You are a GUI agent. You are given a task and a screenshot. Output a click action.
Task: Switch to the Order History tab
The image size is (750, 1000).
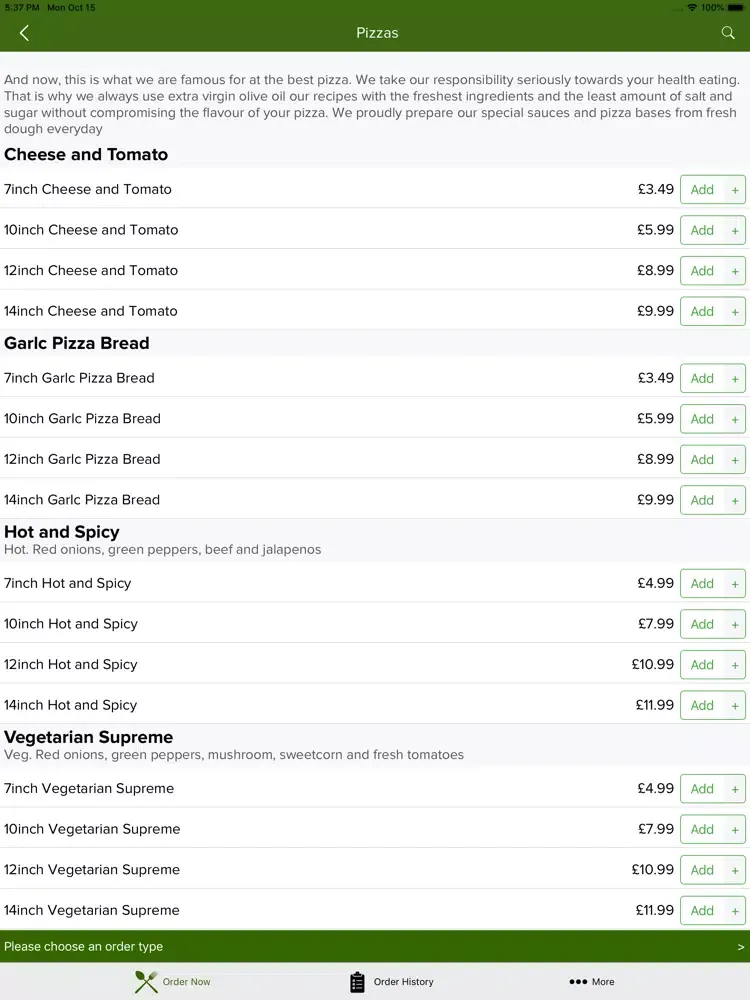click(392, 982)
